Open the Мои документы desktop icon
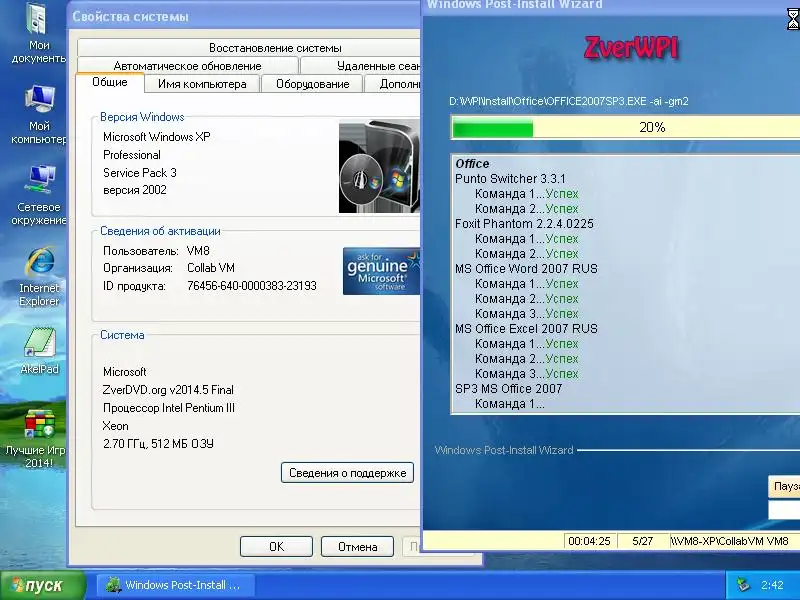Screen dimensions: 800x600 click(37, 33)
